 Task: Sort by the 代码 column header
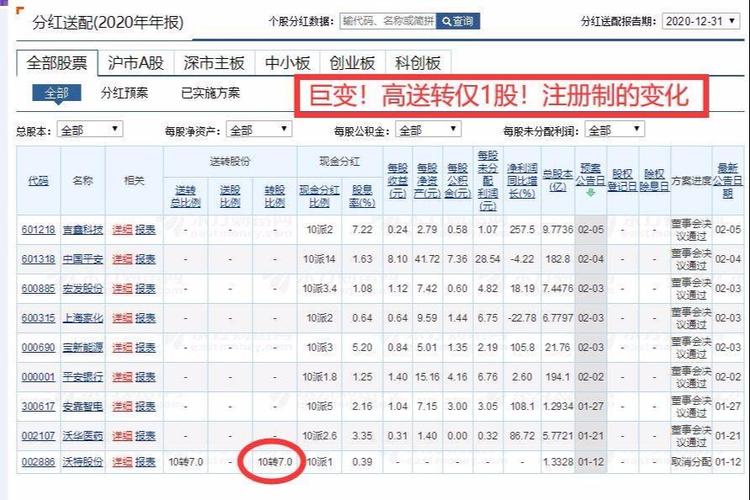(38, 180)
